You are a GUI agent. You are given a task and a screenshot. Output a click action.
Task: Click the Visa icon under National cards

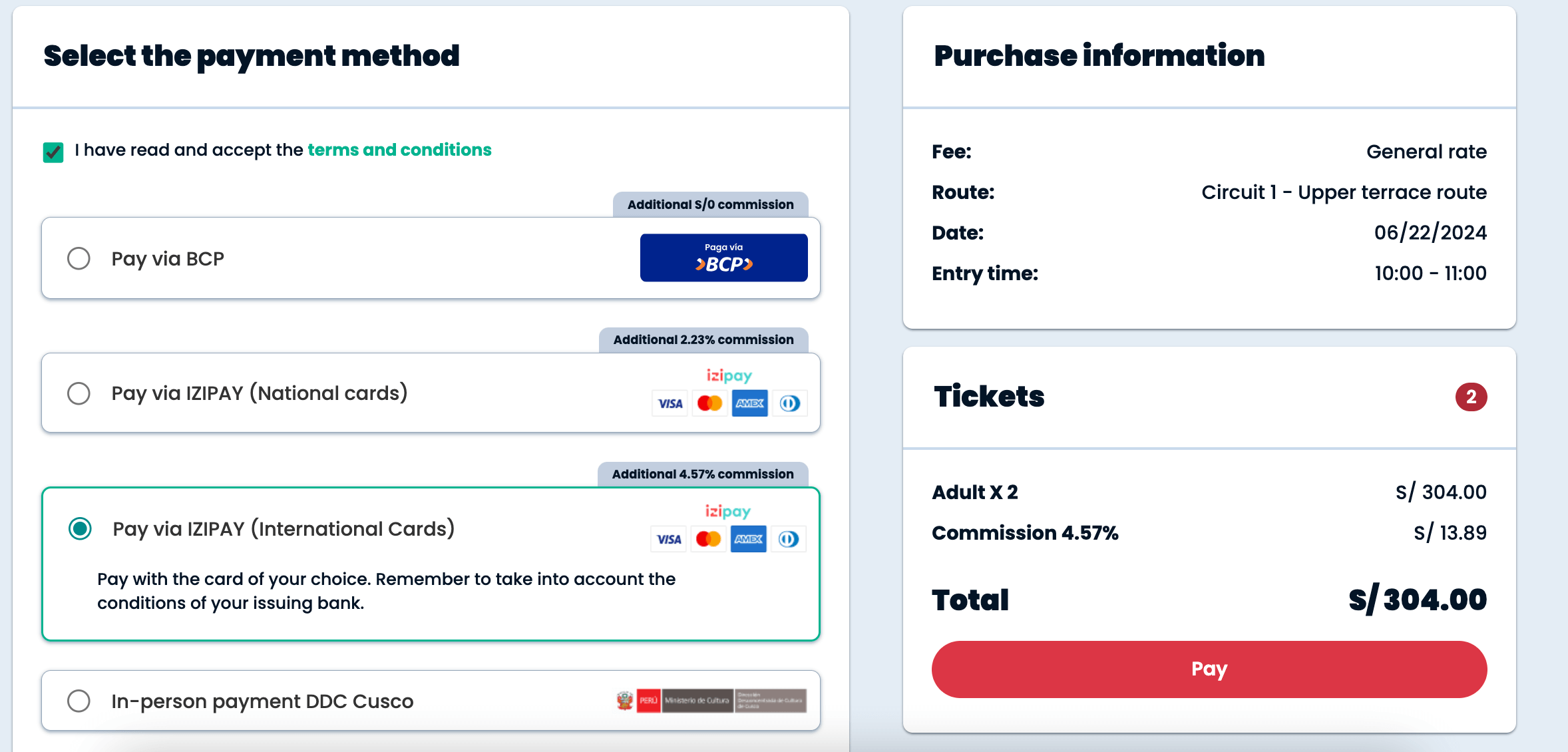coord(670,403)
